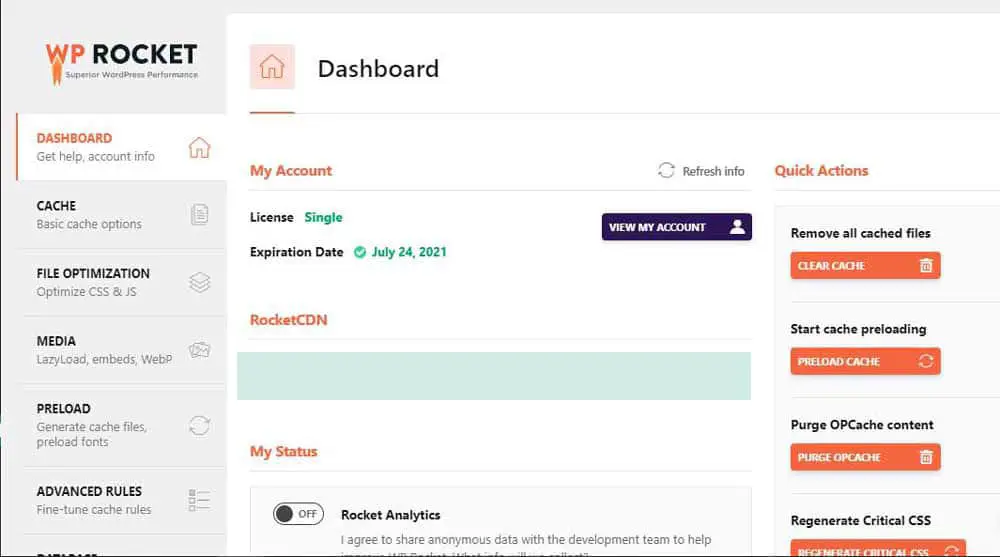The width and height of the screenshot is (1000, 557).
Task: Open the Media settings tab
Action: coord(122,350)
